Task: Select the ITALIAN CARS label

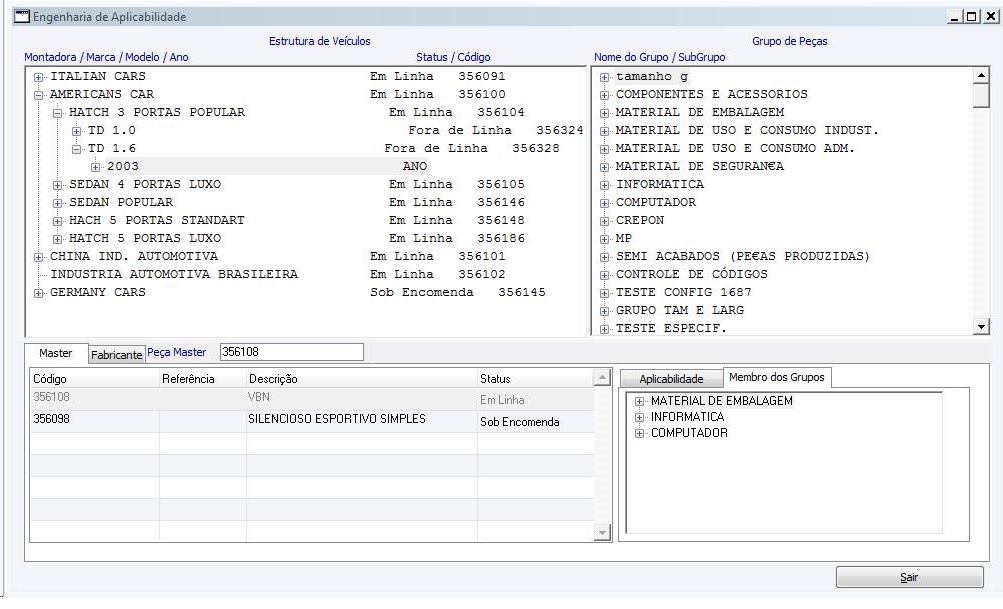Action: coord(98,76)
